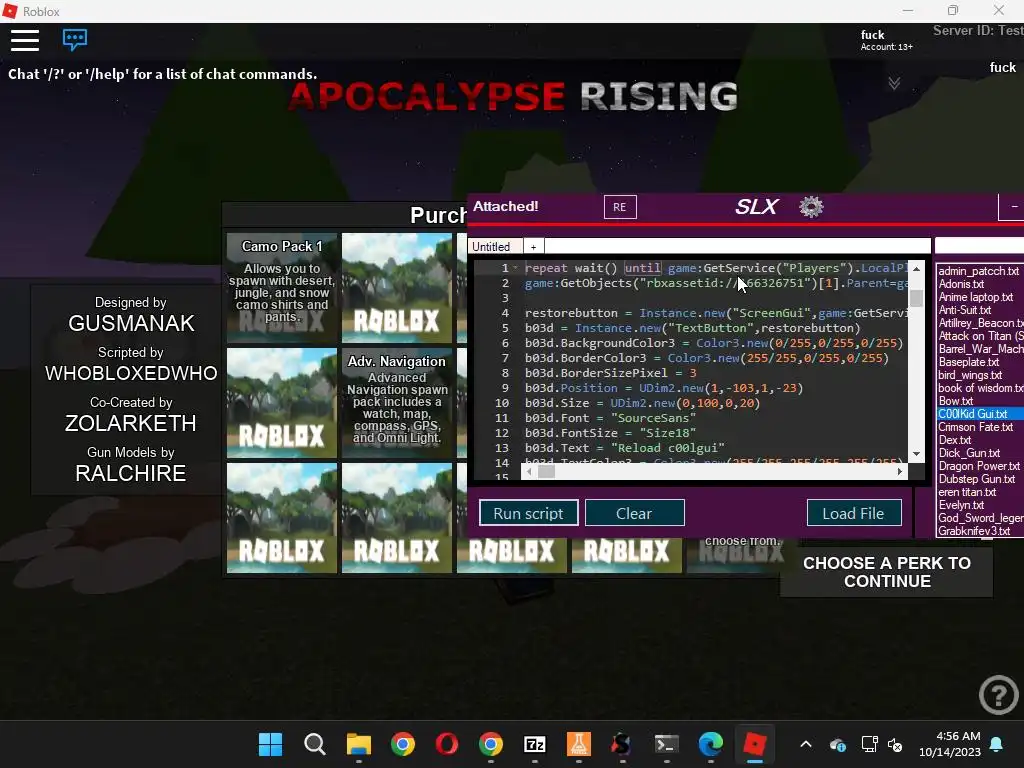Open notification bell in taskbar
Screen dimensions: 1024x768
tap(997, 744)
